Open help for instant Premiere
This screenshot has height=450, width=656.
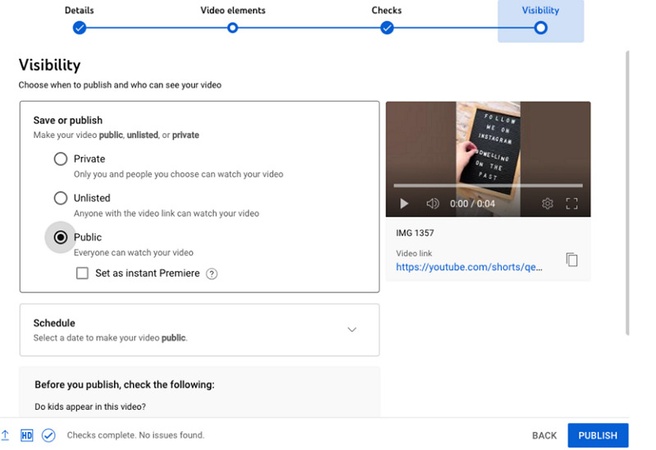pos(212,274)
